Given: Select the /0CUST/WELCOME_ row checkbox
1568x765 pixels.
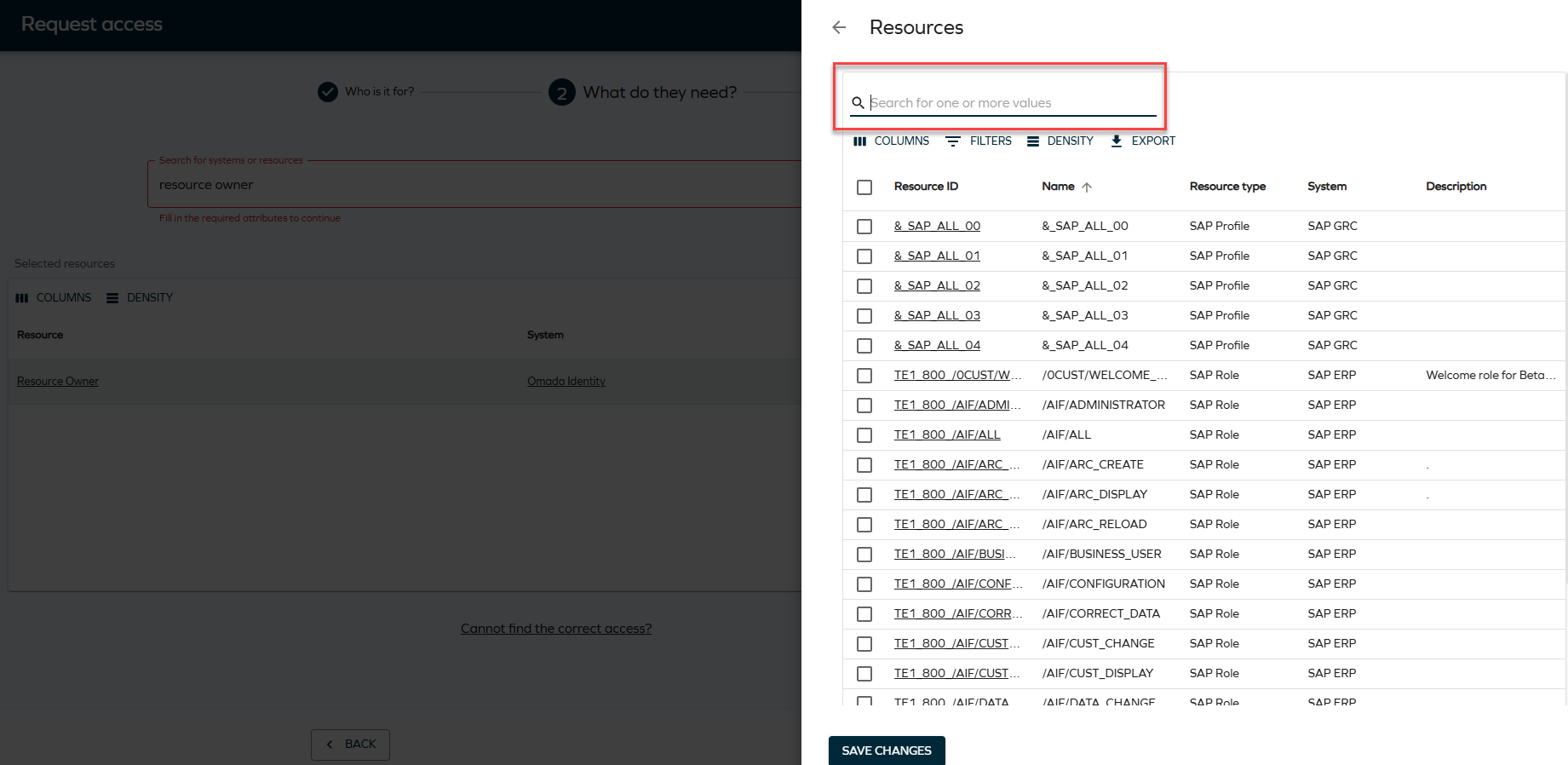Looking at the screenshot, I should tap(864, 376).
